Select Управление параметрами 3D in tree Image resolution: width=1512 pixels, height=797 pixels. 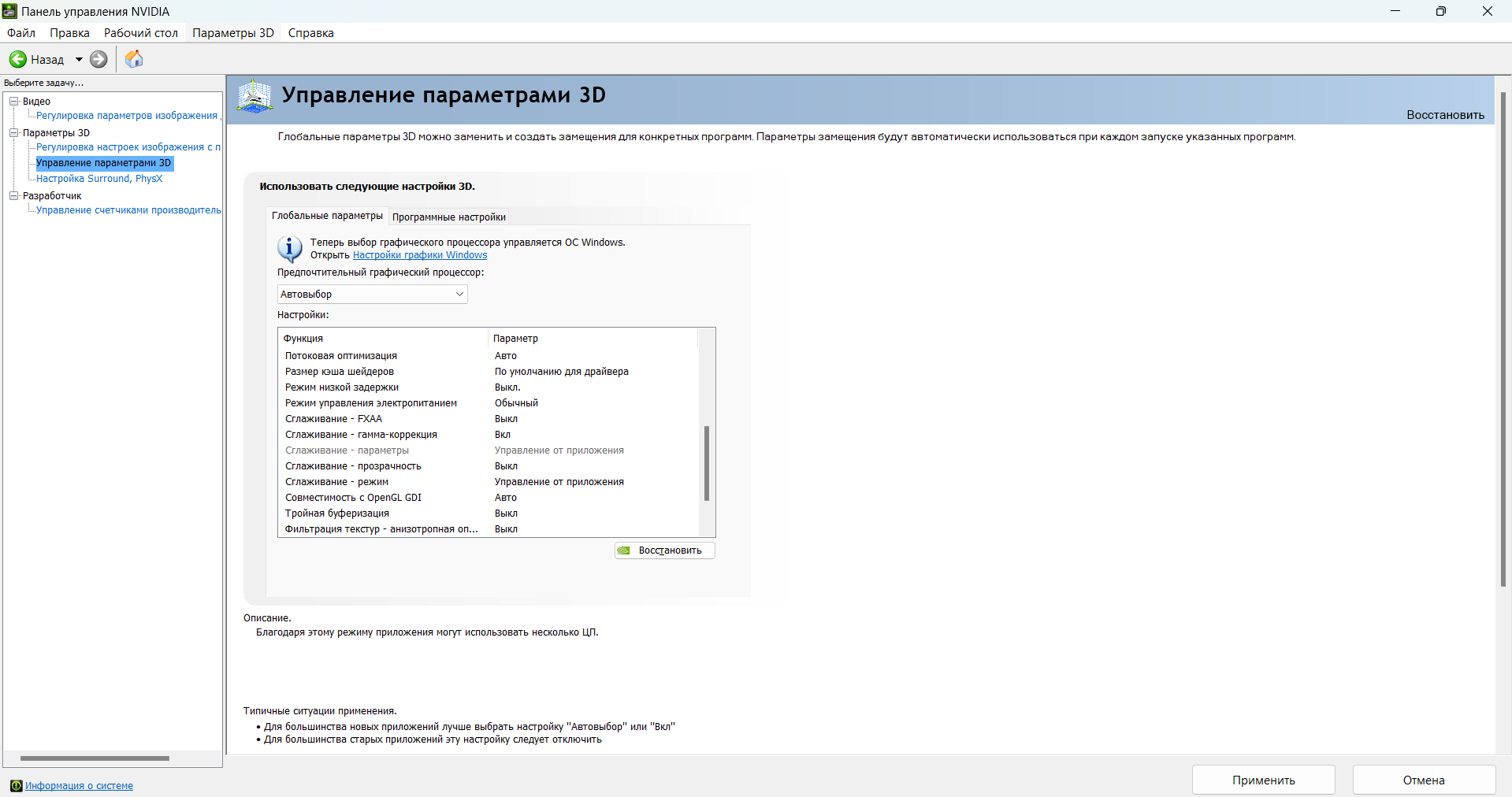[103, 163]
